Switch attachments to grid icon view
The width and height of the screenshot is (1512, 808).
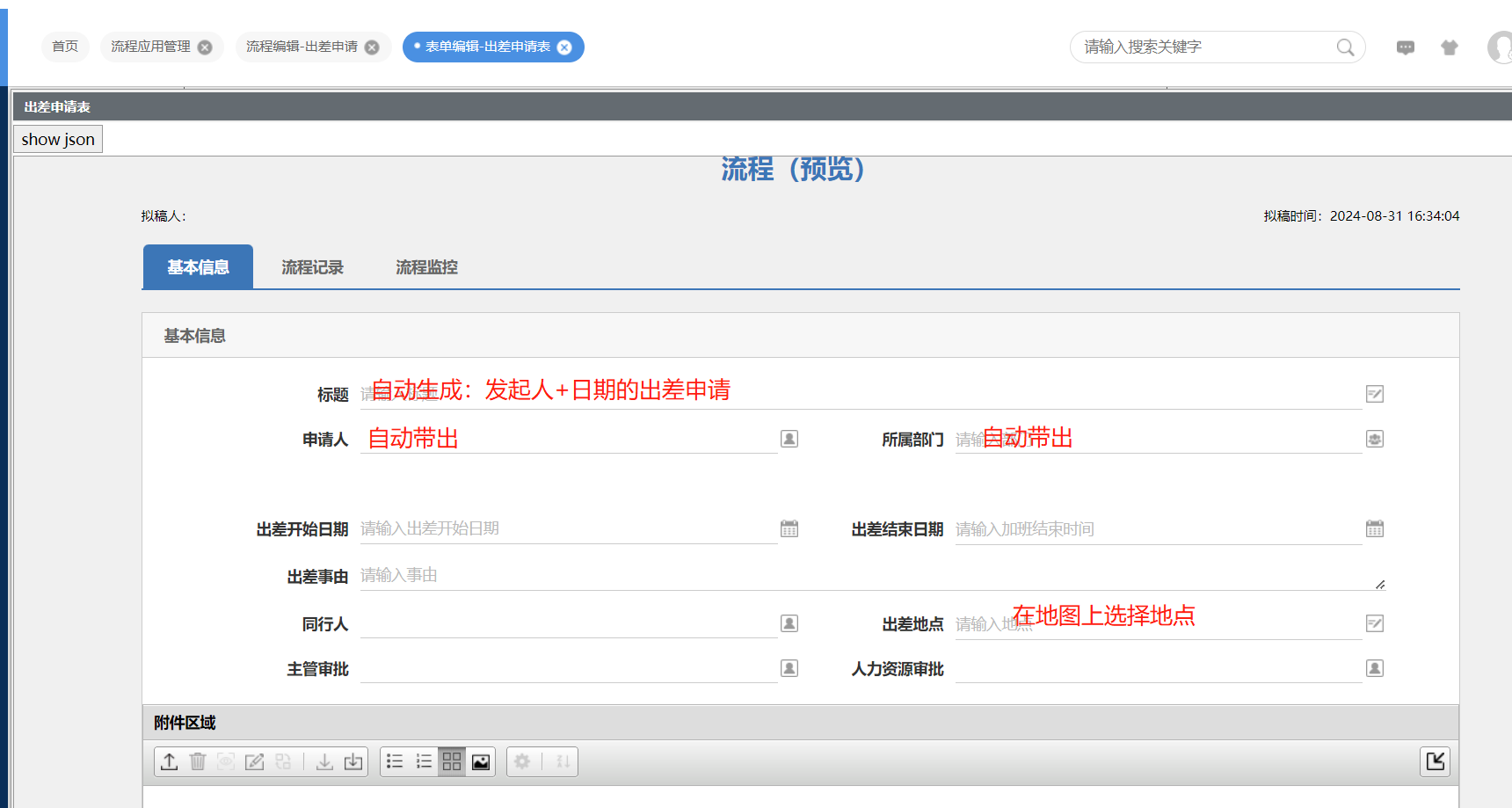click(452, 761)
